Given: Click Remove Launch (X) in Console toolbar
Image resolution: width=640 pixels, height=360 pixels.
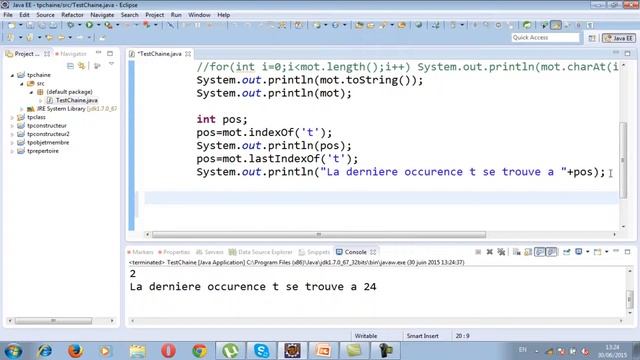Looking at the screenshot, I should point(489,252).
